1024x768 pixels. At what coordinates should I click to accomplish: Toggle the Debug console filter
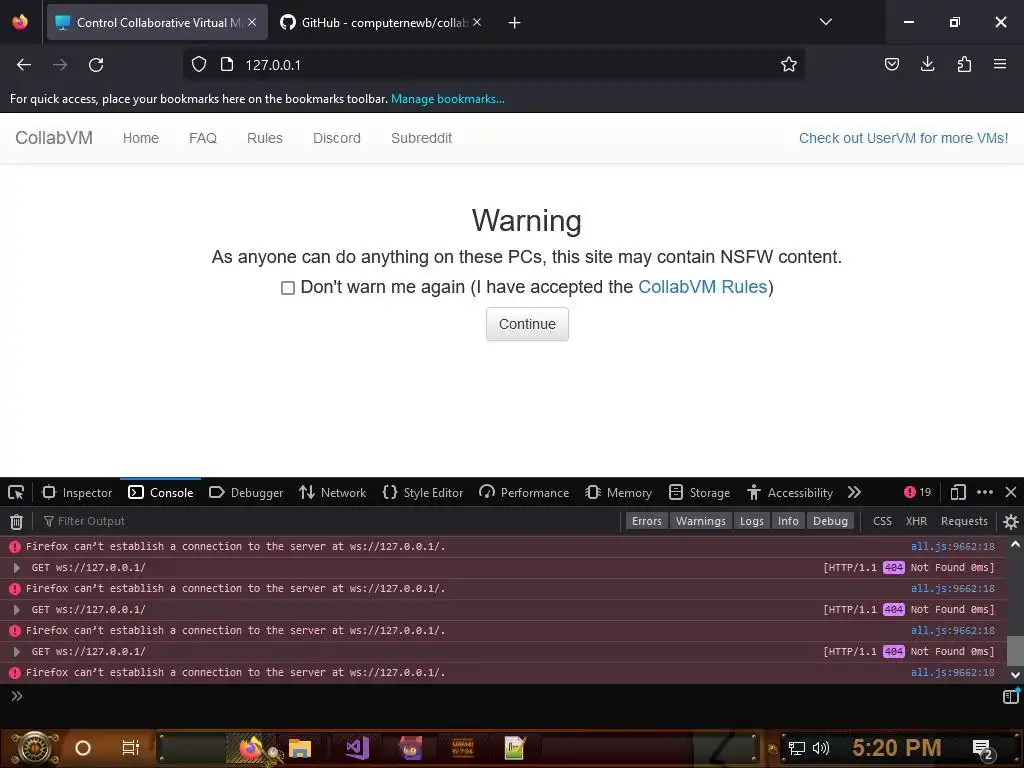[x=830, y=521]
